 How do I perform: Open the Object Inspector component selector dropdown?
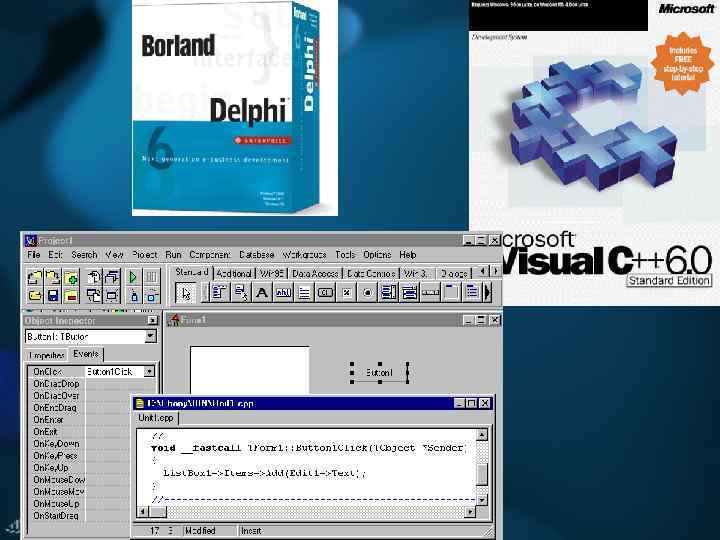150,337
